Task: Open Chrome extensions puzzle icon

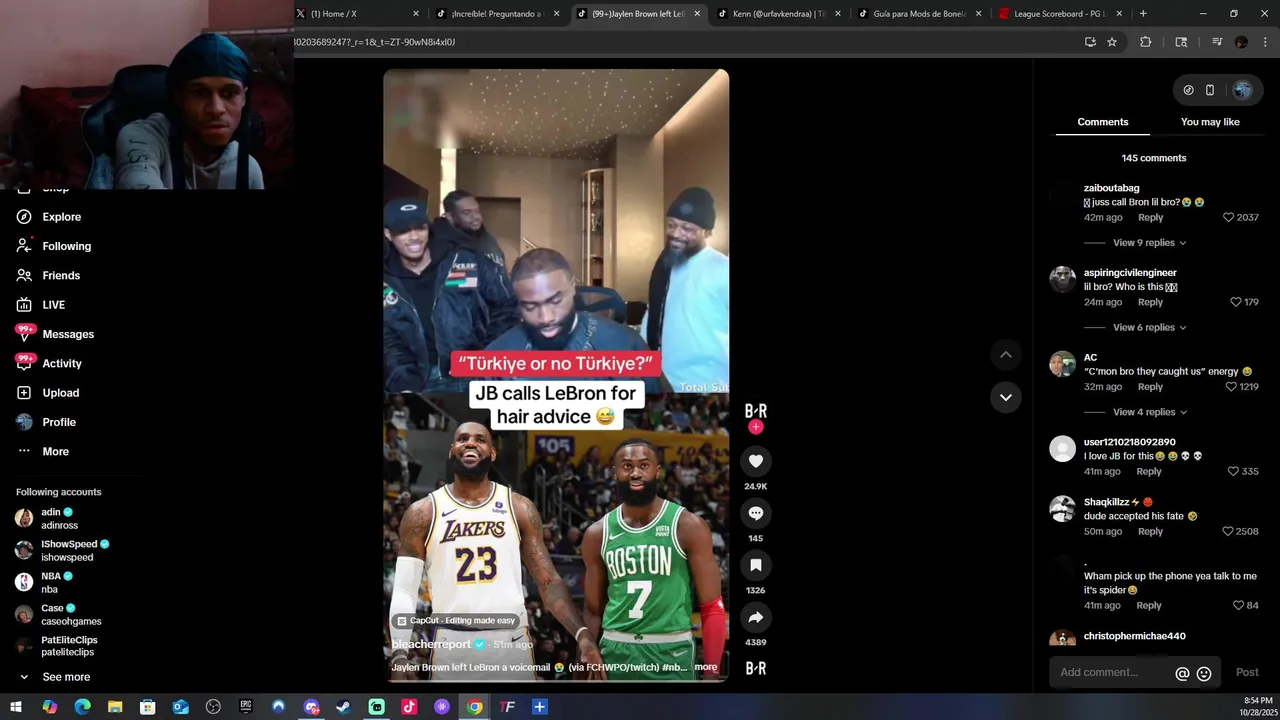Action: pos(1146,42)
